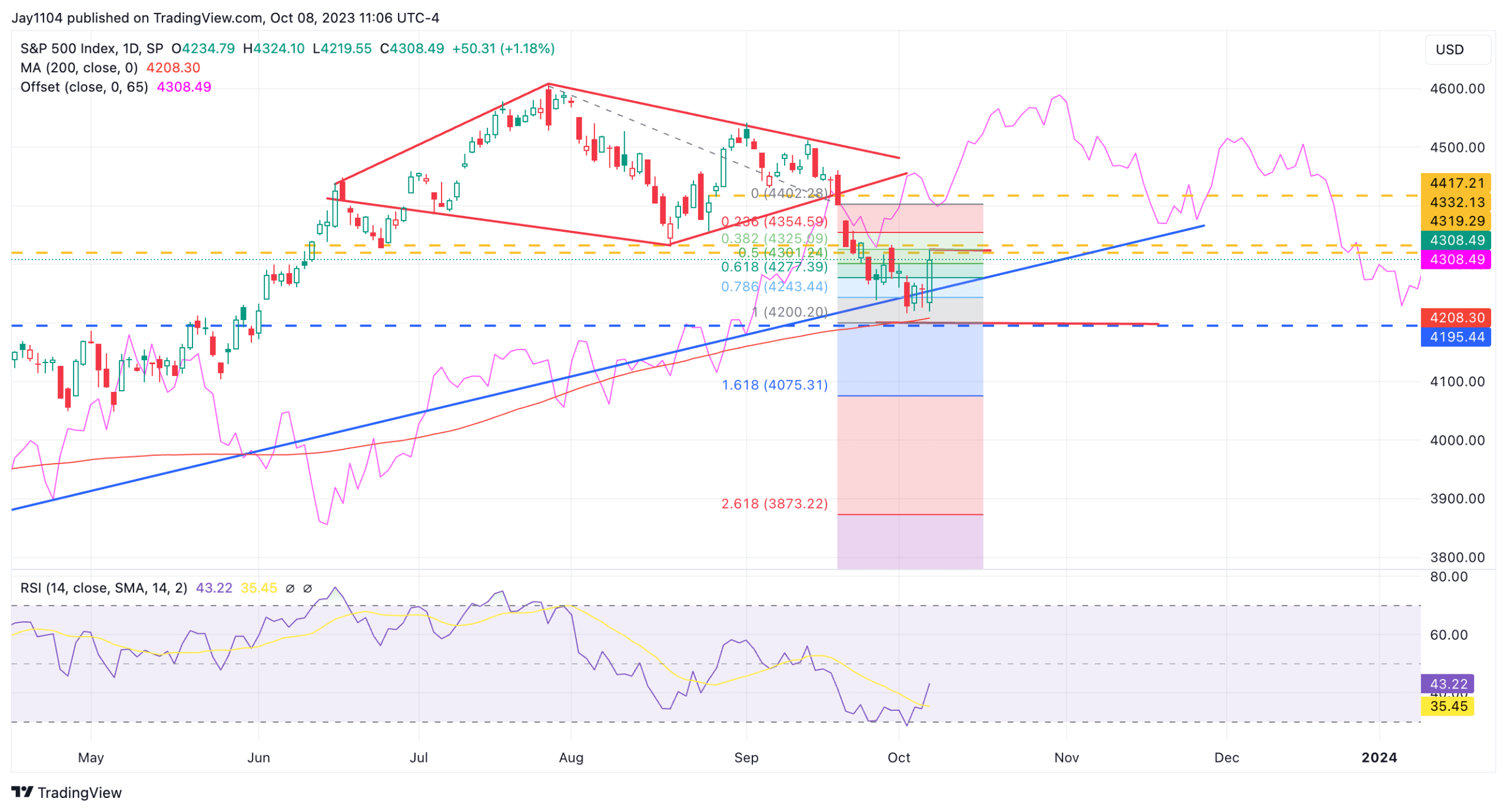Click the 4319.29 orange price label
The image size is (1507, 812).
tap(1456, 221)
